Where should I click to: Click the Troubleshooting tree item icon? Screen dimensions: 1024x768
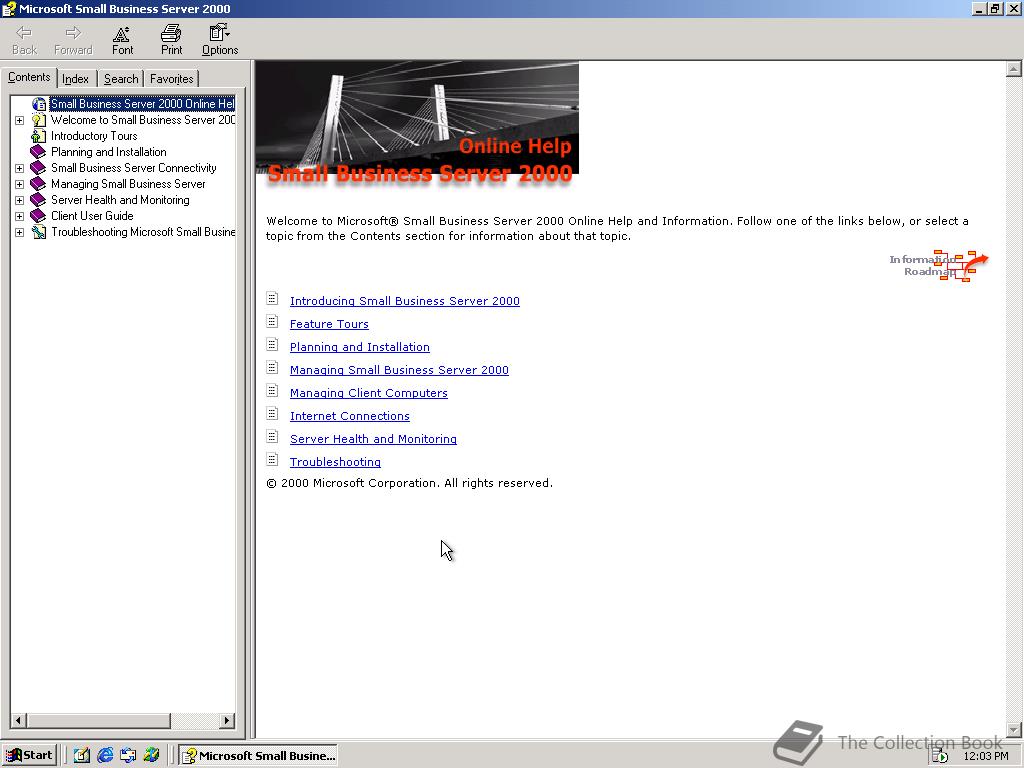tap(39, 232)
